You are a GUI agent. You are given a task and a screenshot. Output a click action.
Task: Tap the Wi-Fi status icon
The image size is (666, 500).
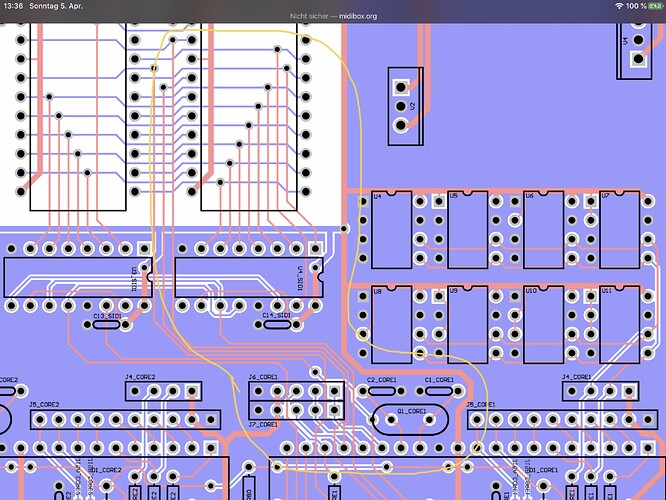click(x=619, y=6)
